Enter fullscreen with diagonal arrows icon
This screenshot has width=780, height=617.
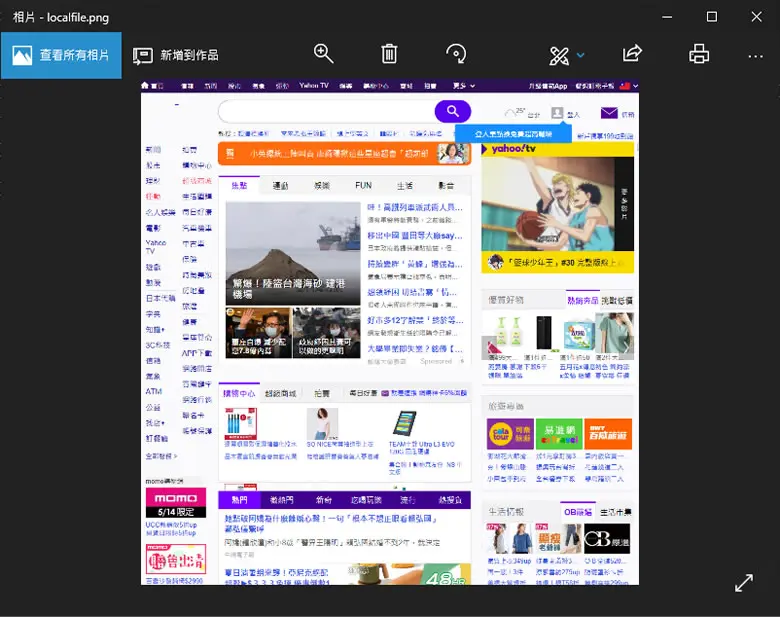coord(744,583)
